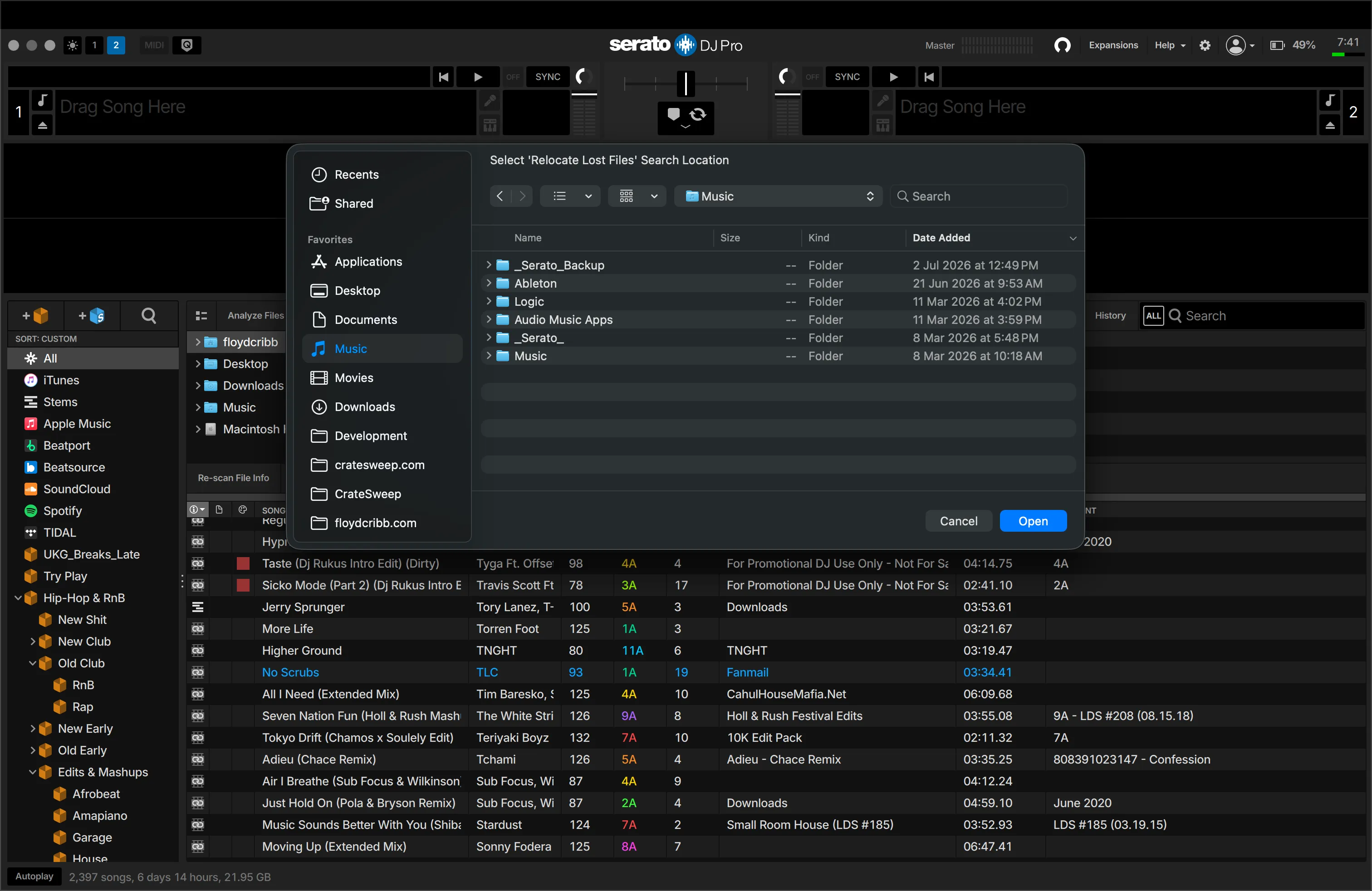Click the Open button
The width and height of the screenshot is (1372, 891).
[1033, 521]
